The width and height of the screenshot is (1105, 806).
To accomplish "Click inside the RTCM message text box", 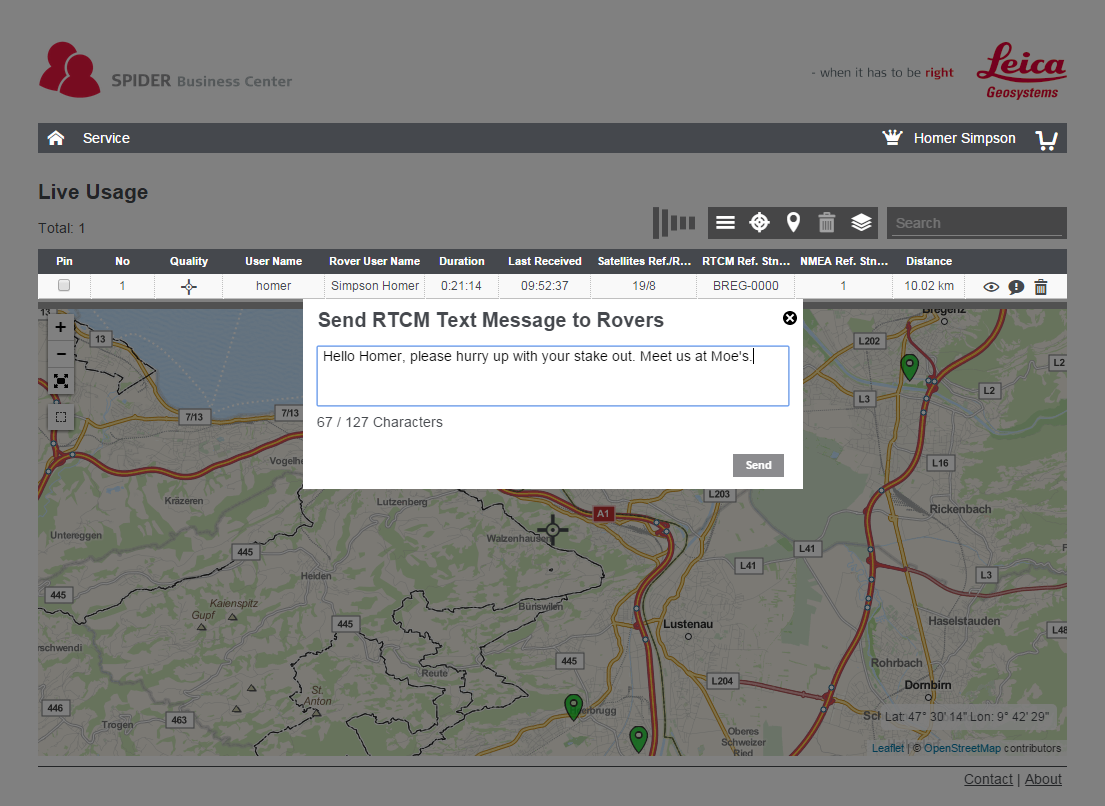I will click(x=552, y=376).
